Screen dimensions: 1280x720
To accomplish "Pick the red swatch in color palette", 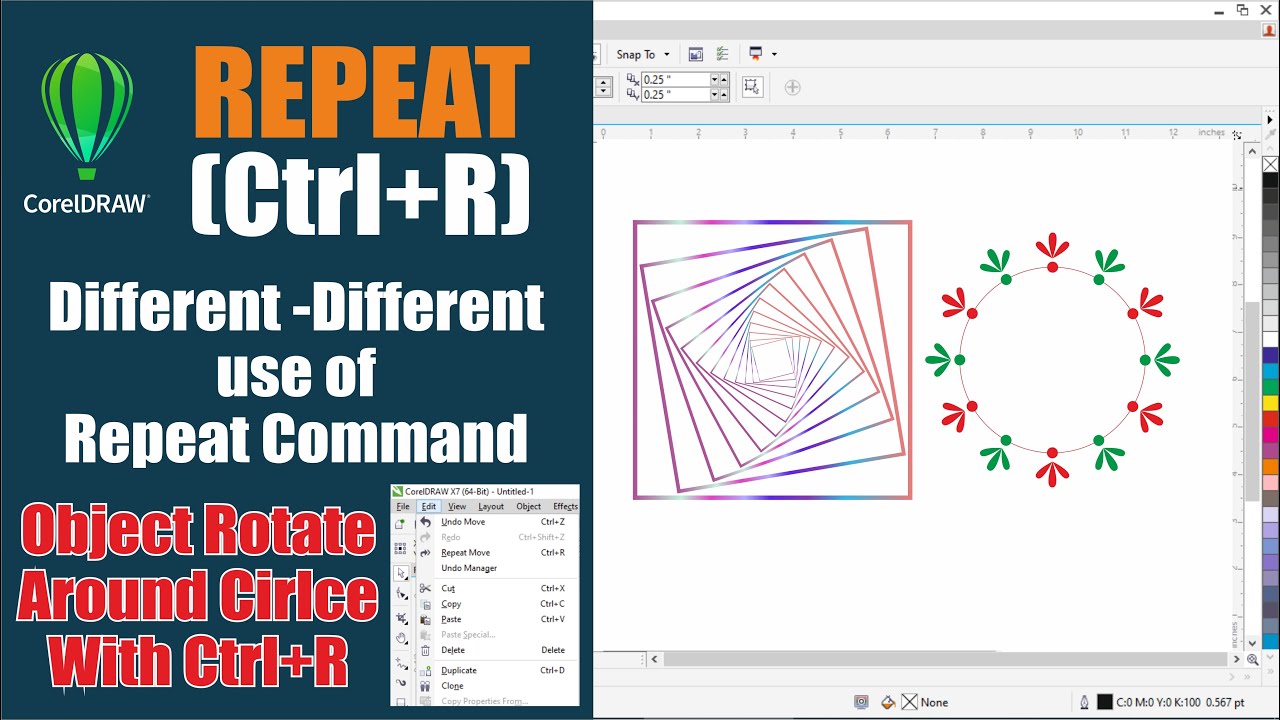I will (x=1270, y=419).
